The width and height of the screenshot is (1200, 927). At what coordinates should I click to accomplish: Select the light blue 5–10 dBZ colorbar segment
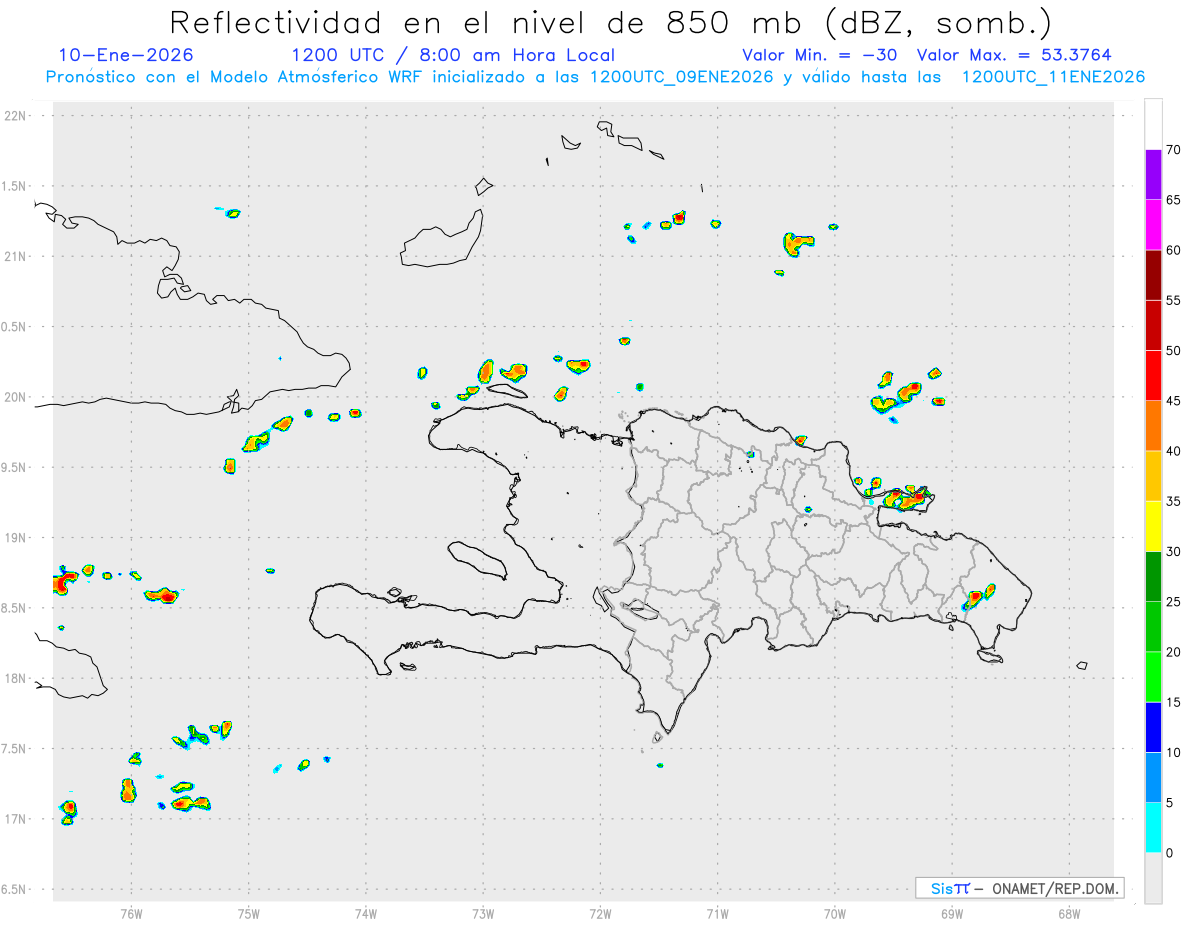coord(1153,778)
